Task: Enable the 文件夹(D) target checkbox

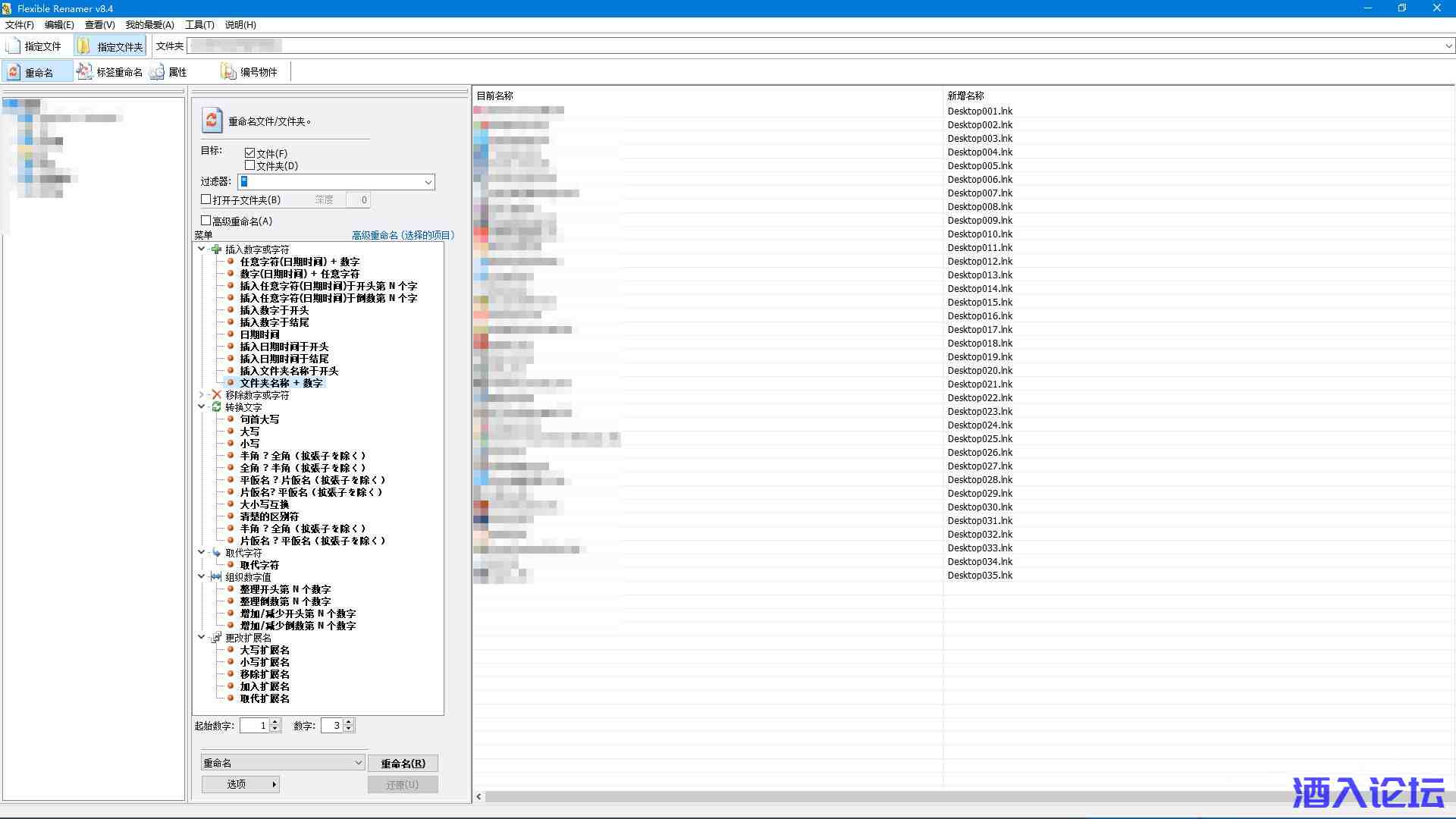Action: click(x=249, y=165)
